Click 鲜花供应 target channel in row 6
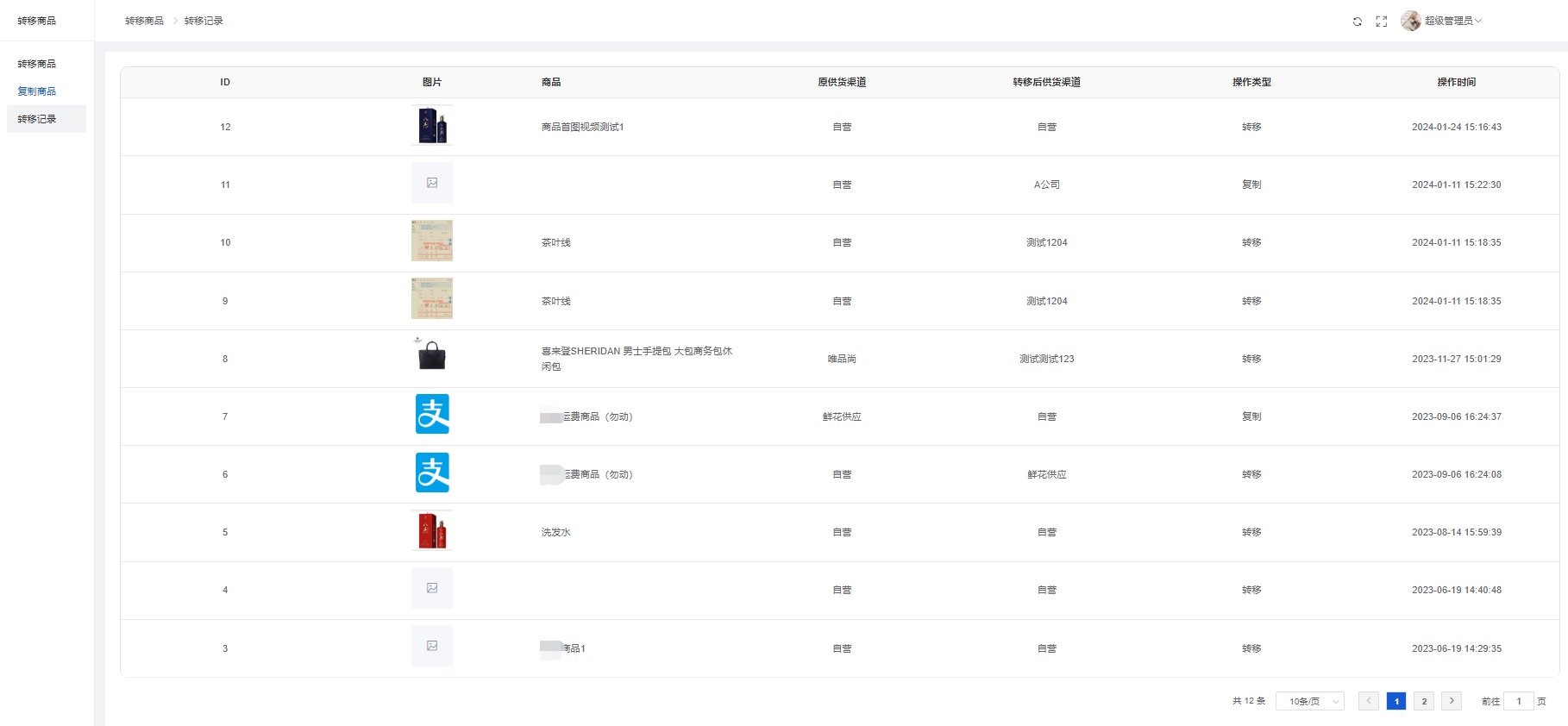Viewport: 1568px width, 726px height. (1047, 475)
